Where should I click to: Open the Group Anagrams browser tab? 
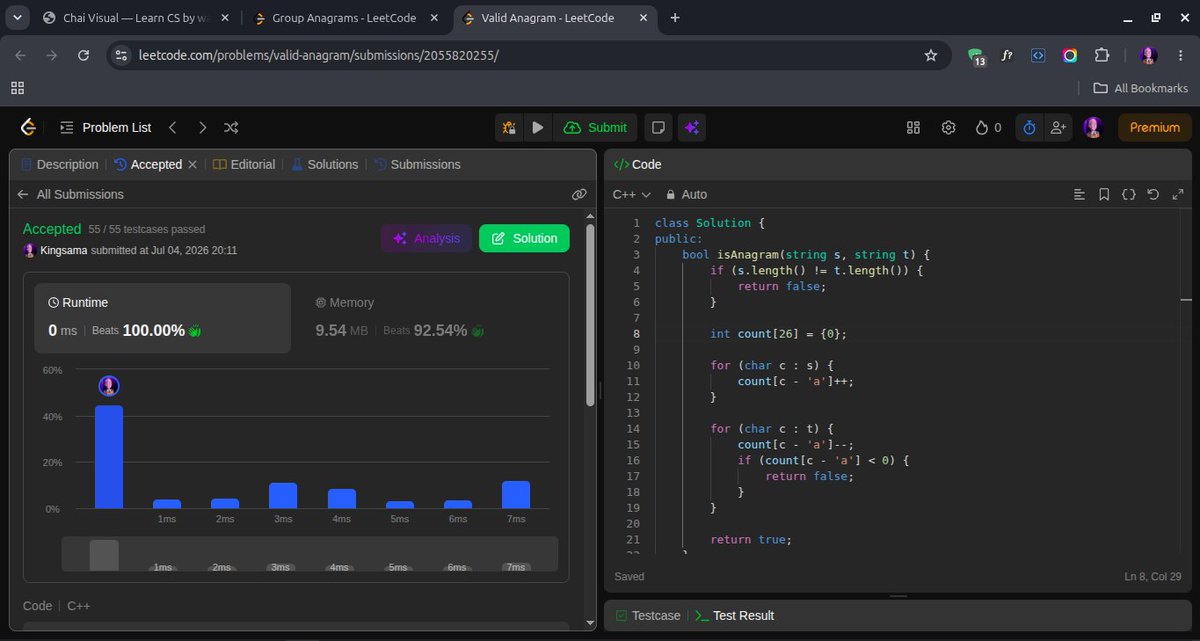point(342,18)
